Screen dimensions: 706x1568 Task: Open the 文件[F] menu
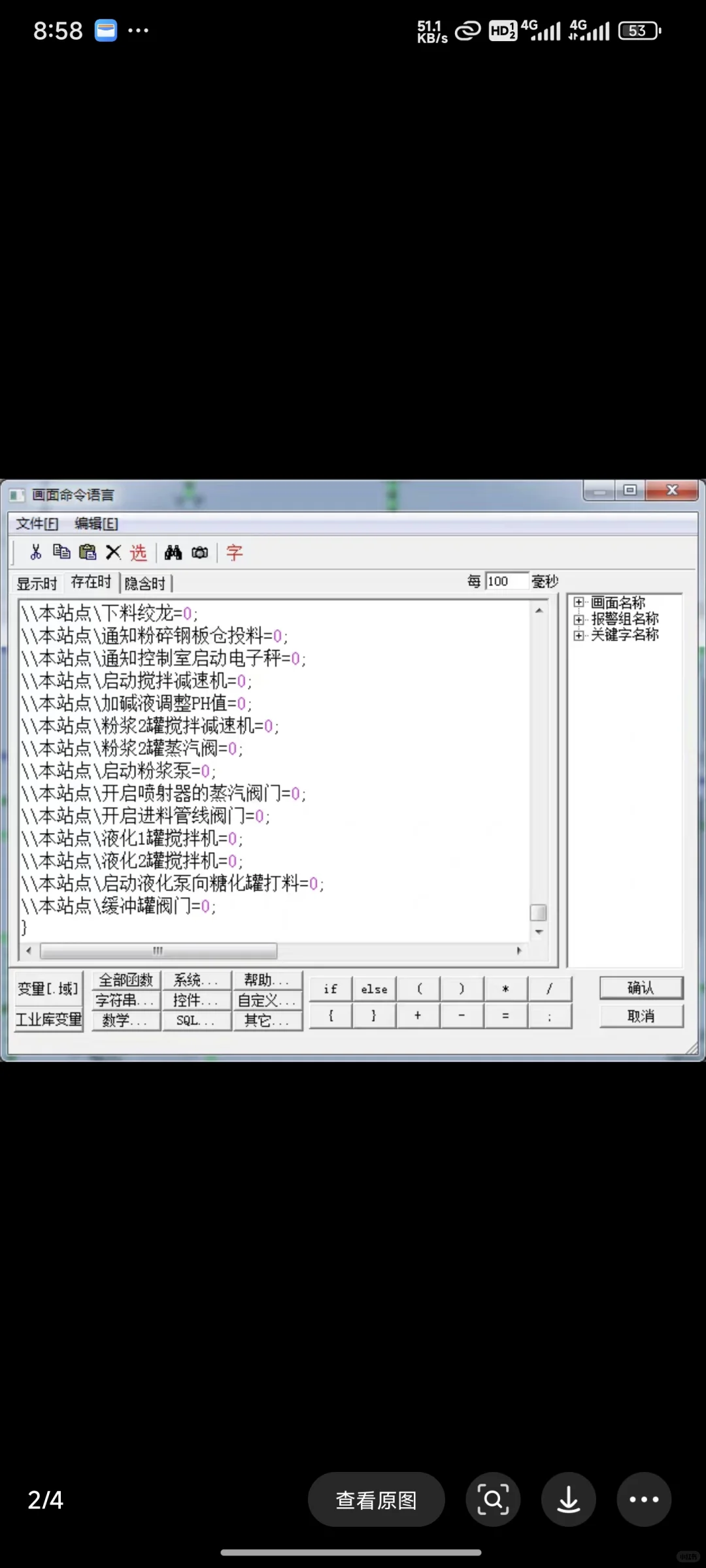[37, 524]
